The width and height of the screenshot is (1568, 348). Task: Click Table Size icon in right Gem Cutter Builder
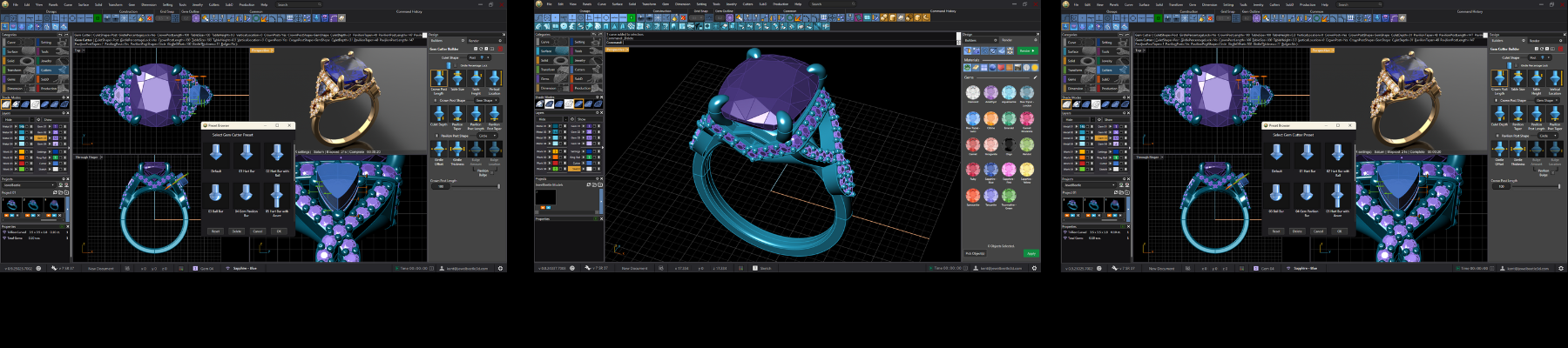pyautogui.click(x=1518, y=78)
